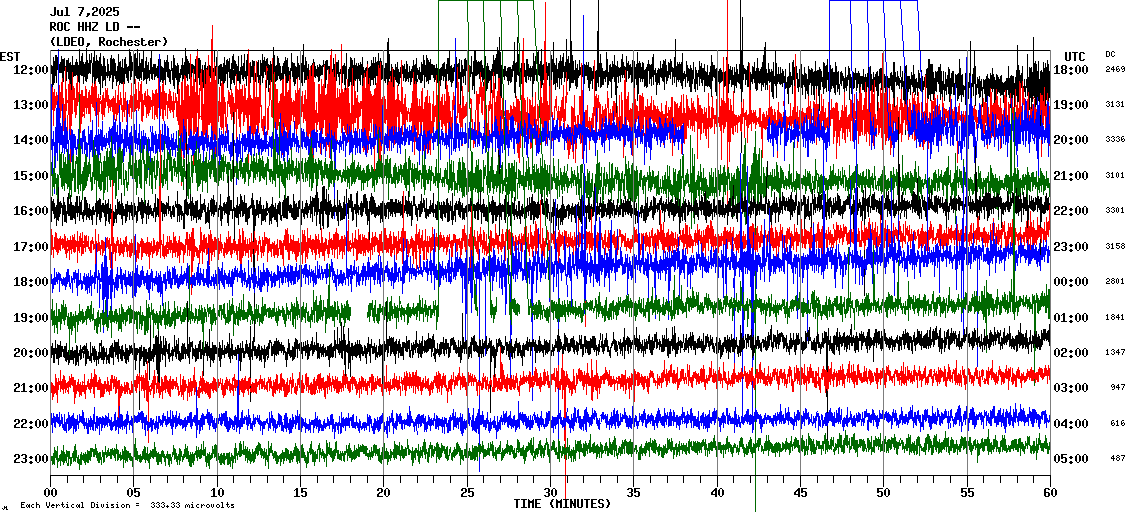The width and height of the screenshot is (1130, 519).
Task: Click the 30 minute tick on time axis
Action: (x=550, y=492)
